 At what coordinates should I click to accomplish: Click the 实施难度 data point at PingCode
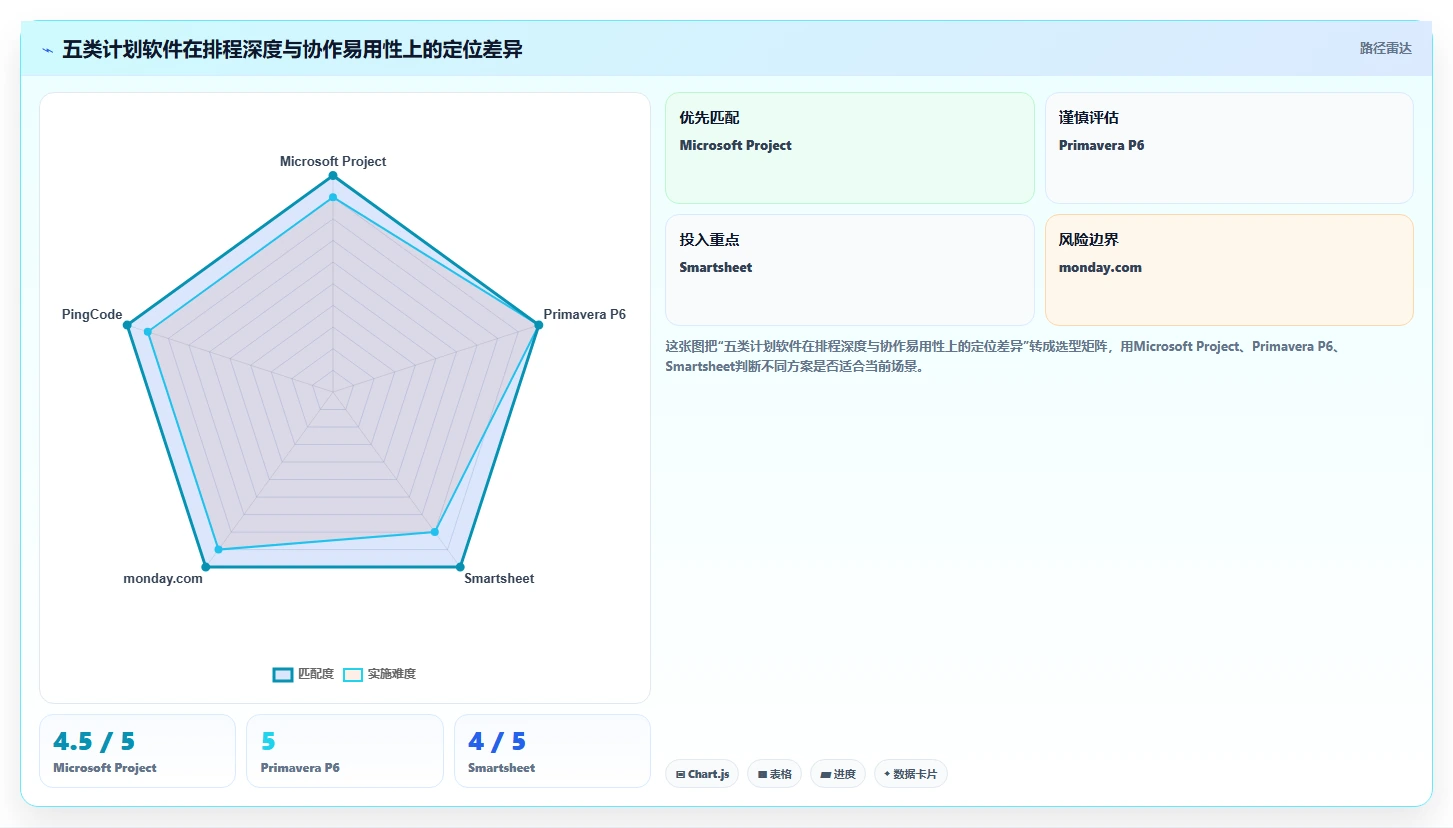point(148,332)
